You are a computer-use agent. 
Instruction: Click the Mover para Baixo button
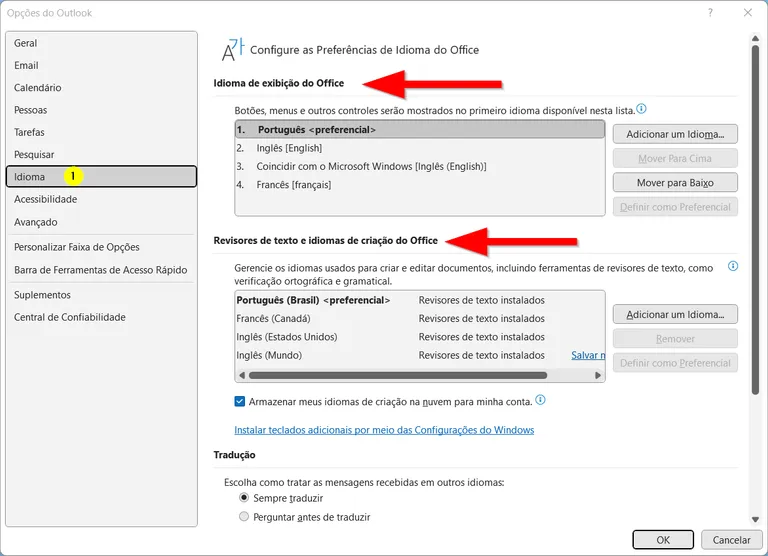coord(675,183)
